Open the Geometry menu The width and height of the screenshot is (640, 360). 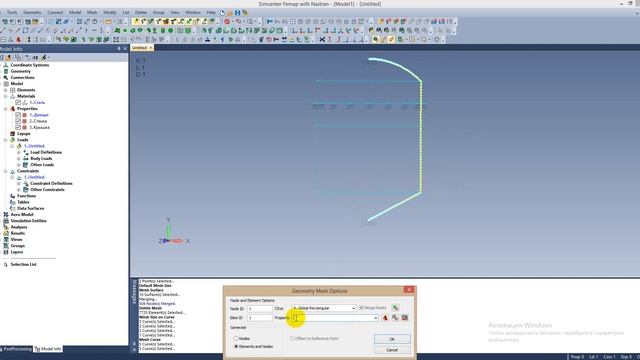click(x=32, y=13)
